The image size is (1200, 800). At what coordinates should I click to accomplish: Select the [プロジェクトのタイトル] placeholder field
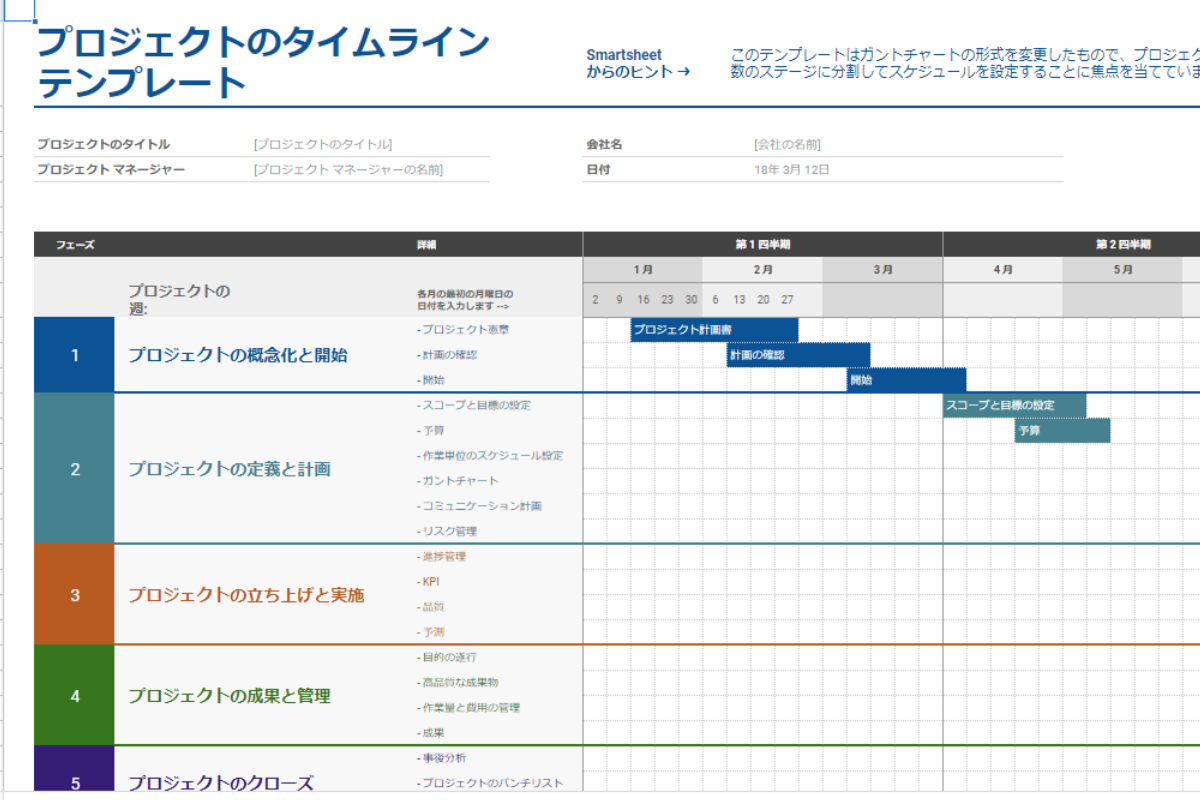pyautogui.click(x=323, y=144)
